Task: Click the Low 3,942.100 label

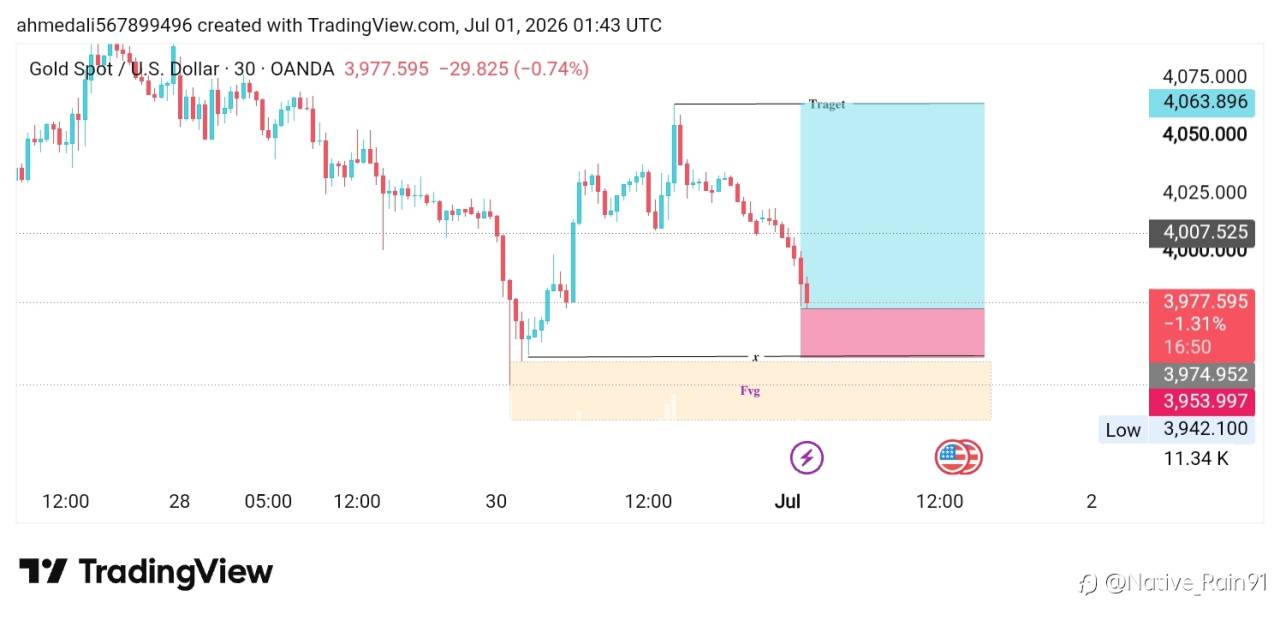Action: pyautogui.click(x=1176, y=430)
